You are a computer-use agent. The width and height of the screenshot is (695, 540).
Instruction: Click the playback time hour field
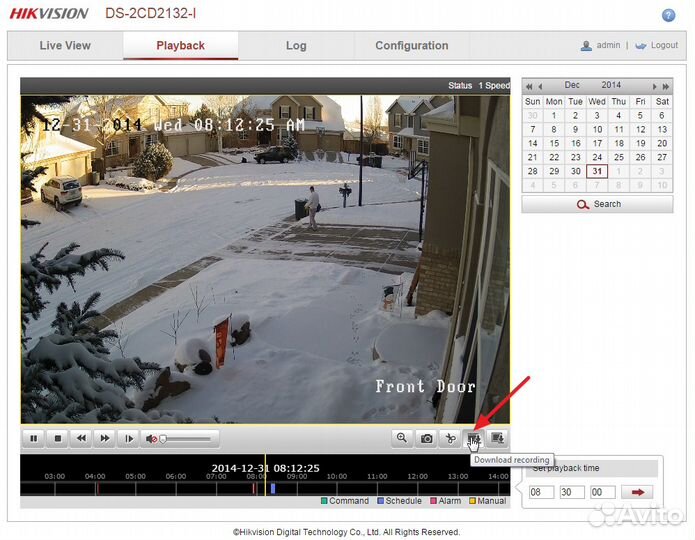pyautogui.click(x=540, y=492)
